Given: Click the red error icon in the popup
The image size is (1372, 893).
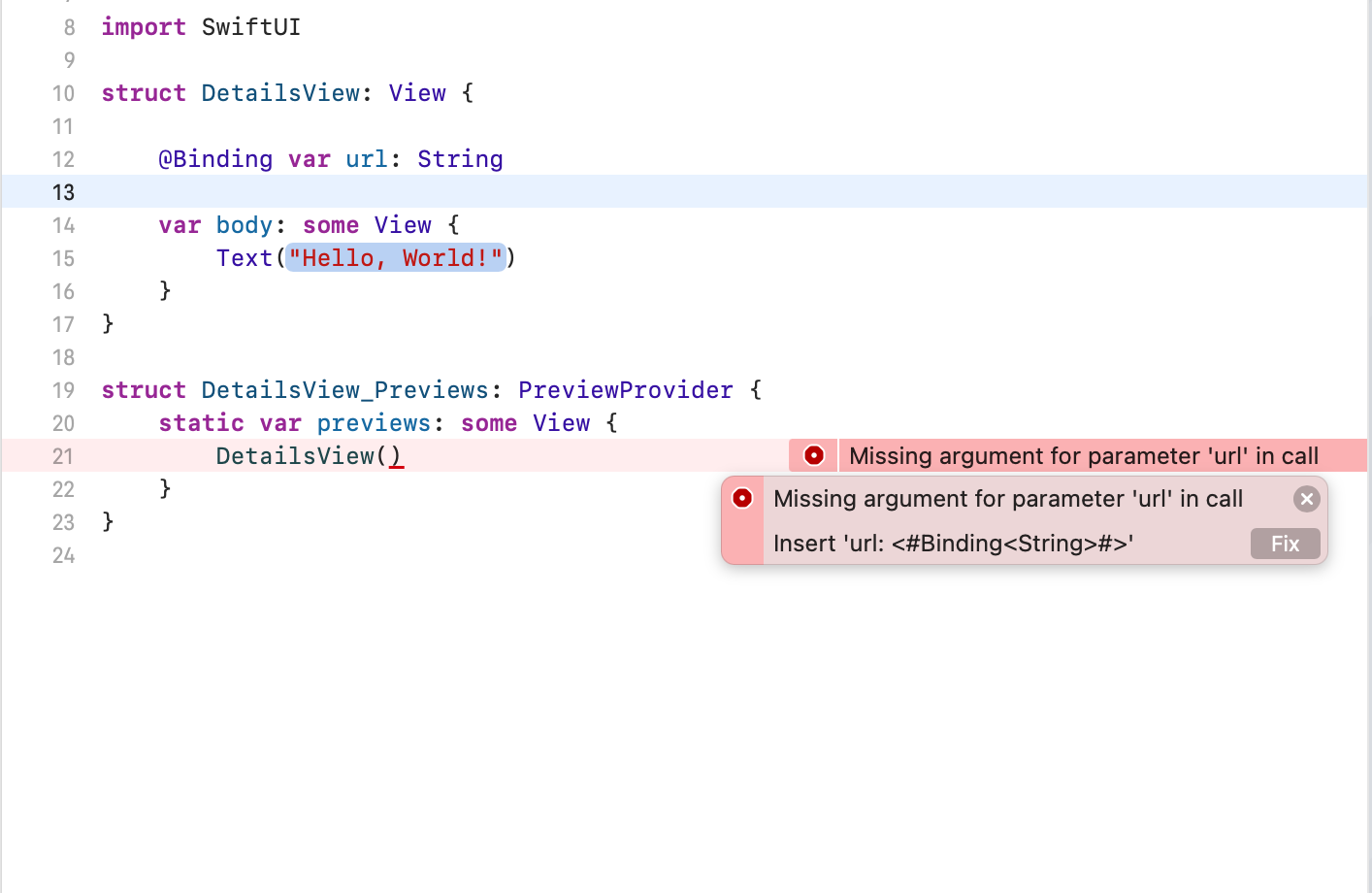Looking at the screenshot, I should coord(742,498).
